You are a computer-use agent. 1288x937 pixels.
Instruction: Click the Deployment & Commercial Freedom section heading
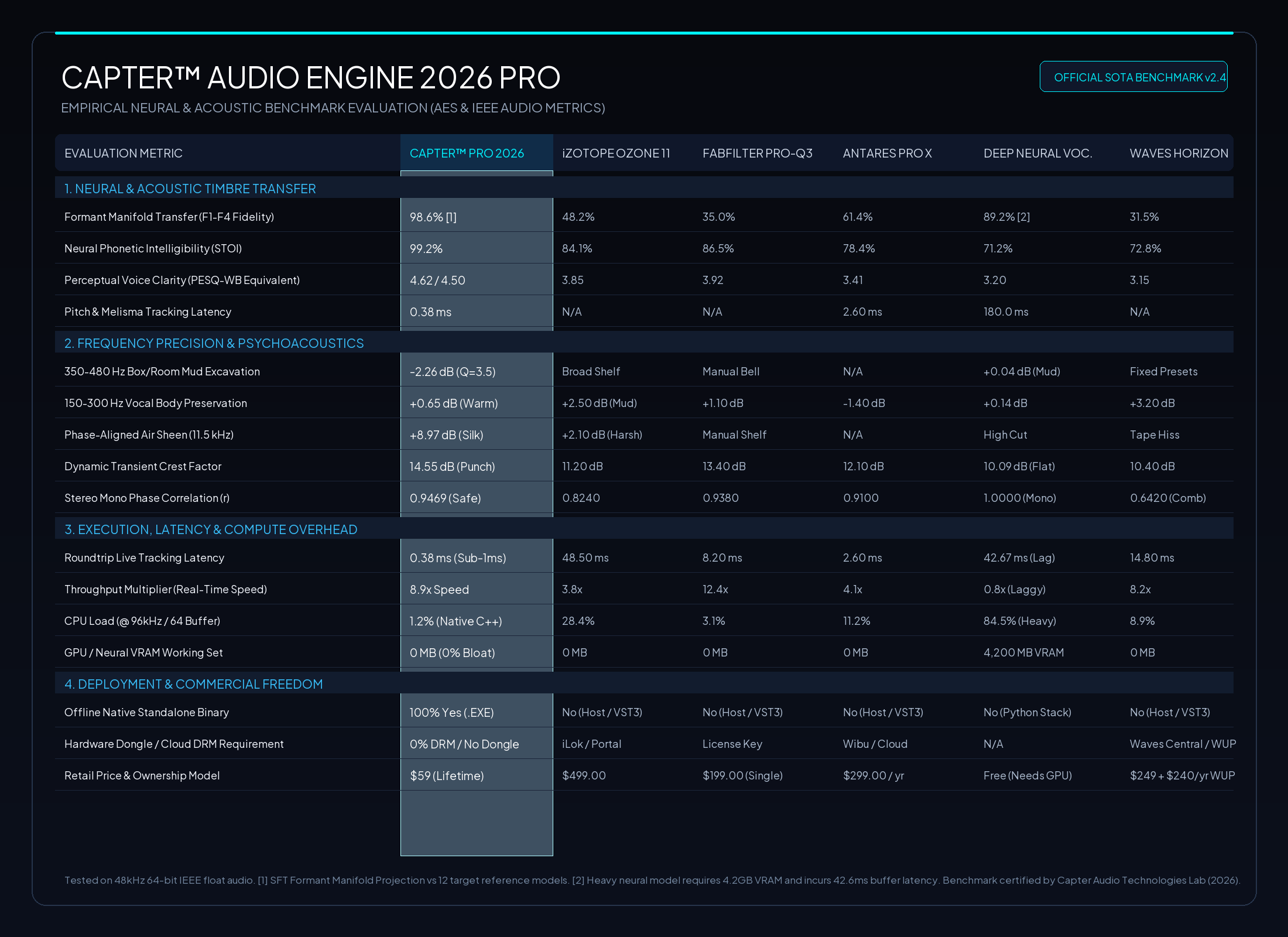194,684
